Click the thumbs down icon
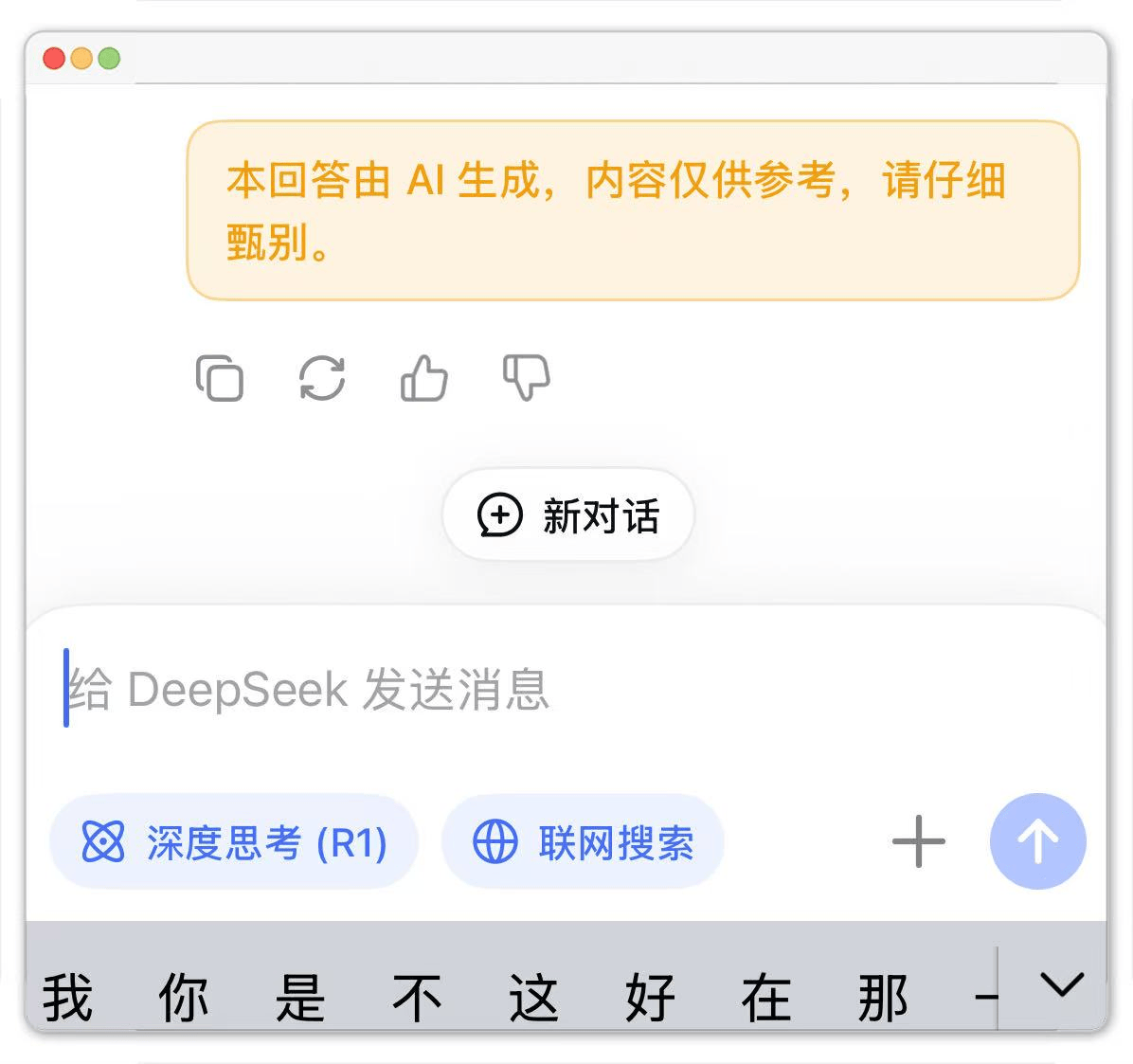 tap(526, 377)
